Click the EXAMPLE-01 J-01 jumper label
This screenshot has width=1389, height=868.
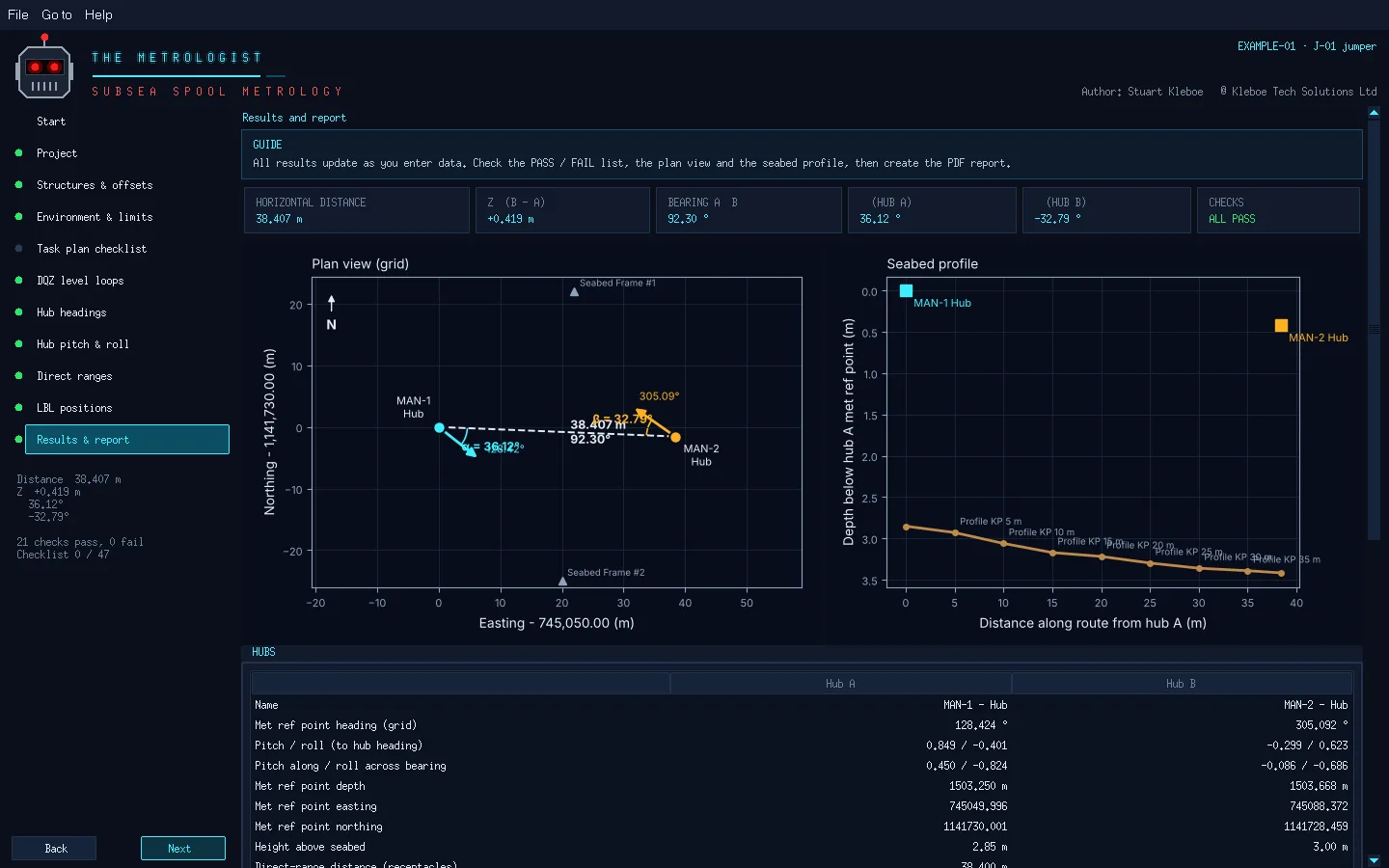[x=1307, y=46]
